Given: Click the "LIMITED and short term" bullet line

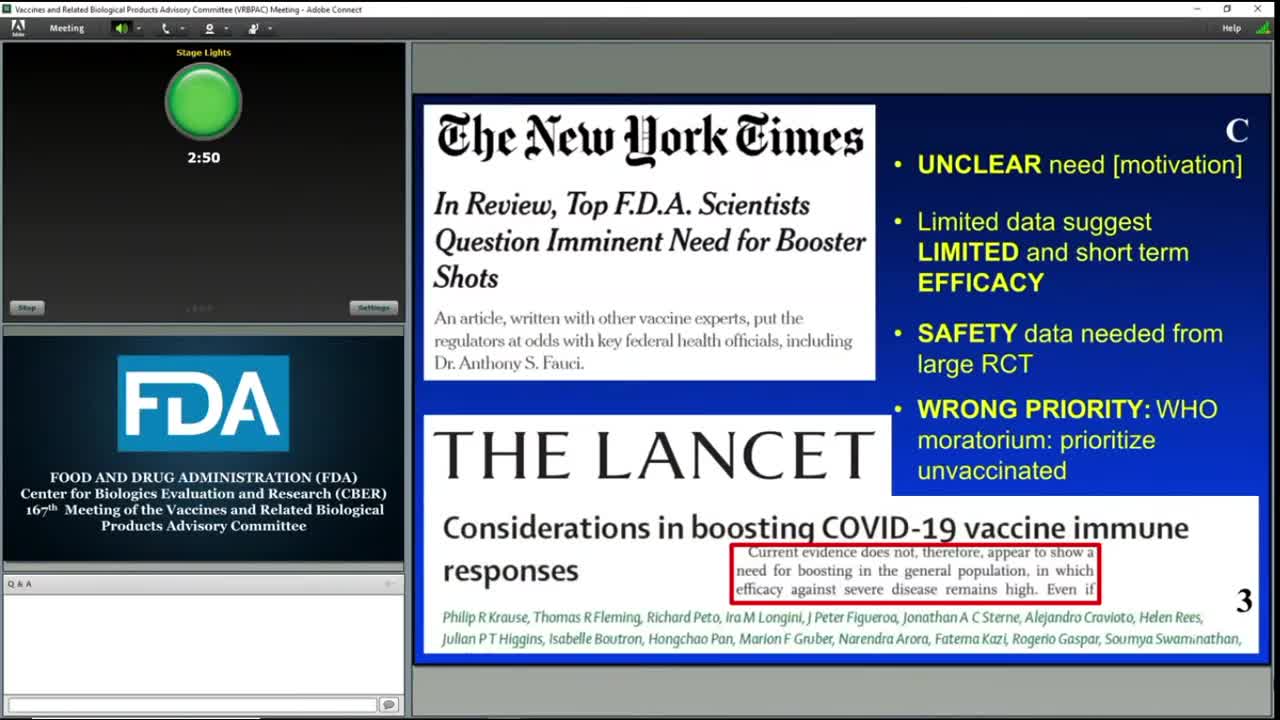Looking at the screenshot, I should click(x=1053, y=252).
